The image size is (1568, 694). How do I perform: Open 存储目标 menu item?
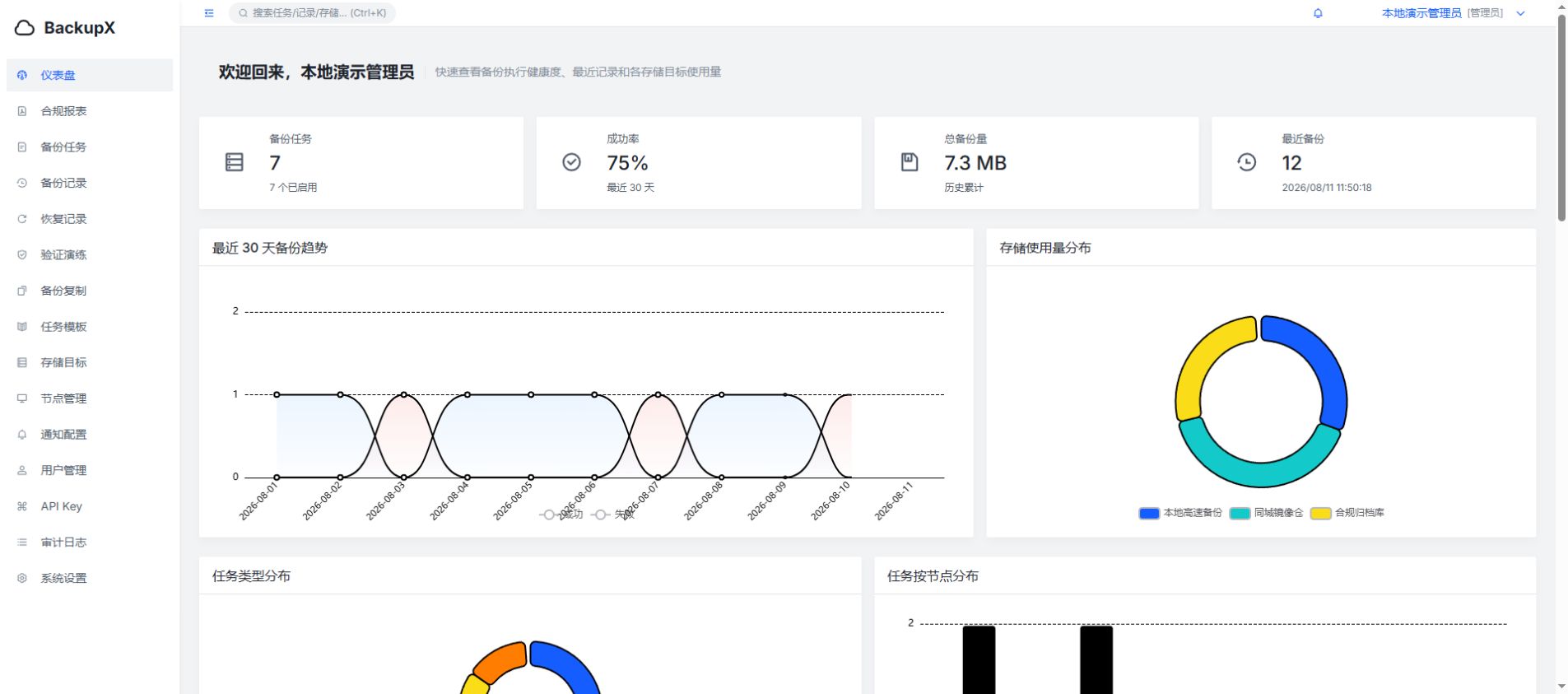coord(90,362)
